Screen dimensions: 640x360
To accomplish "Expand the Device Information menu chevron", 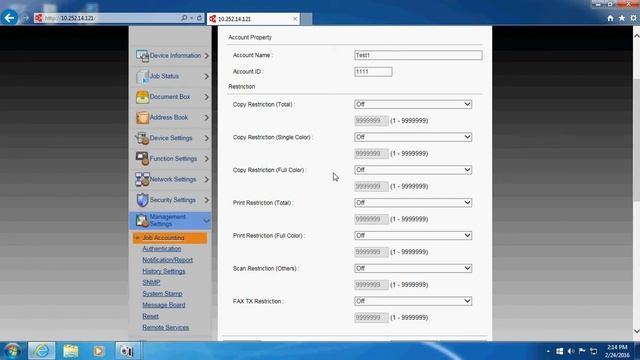I will pyautogui.click(x=207, y=56).
